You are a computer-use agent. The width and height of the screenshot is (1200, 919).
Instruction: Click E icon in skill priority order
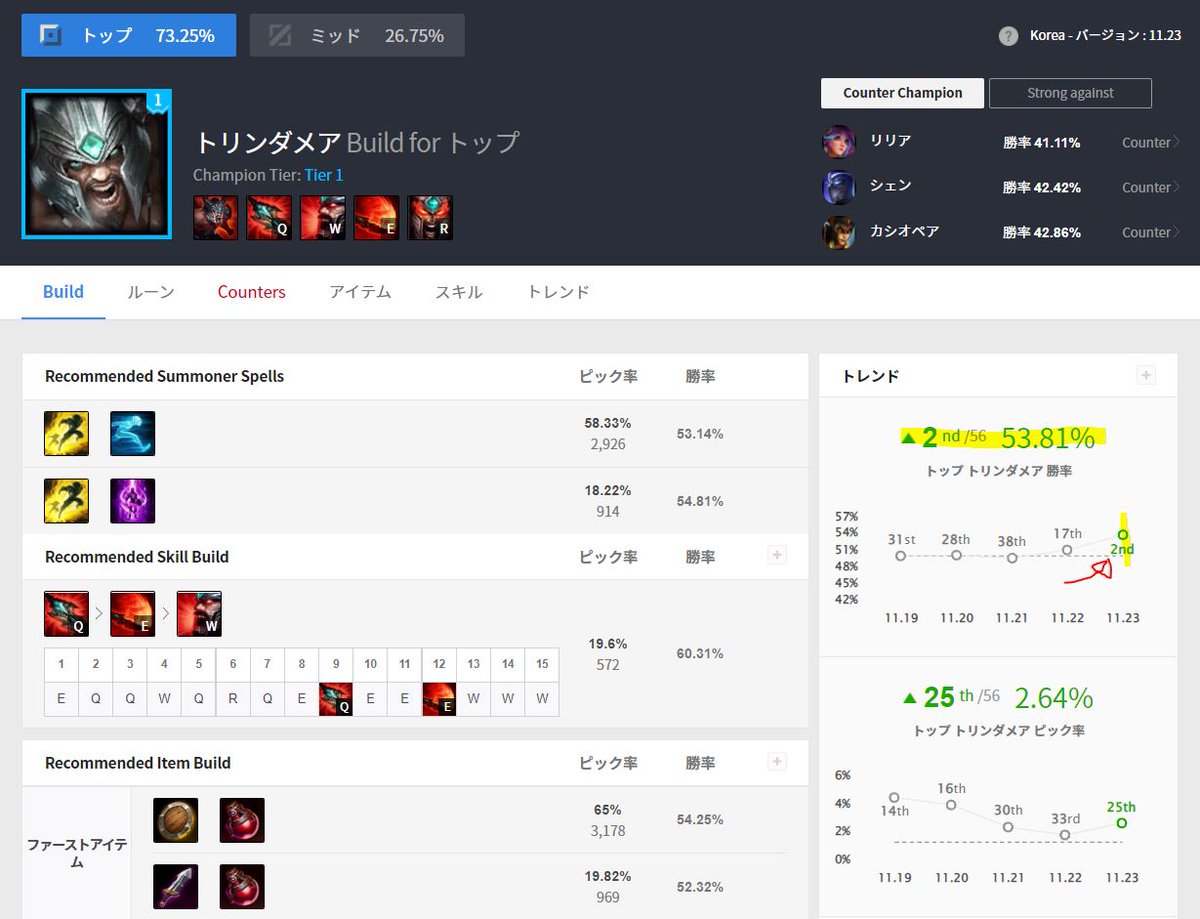tap(132, 614)
